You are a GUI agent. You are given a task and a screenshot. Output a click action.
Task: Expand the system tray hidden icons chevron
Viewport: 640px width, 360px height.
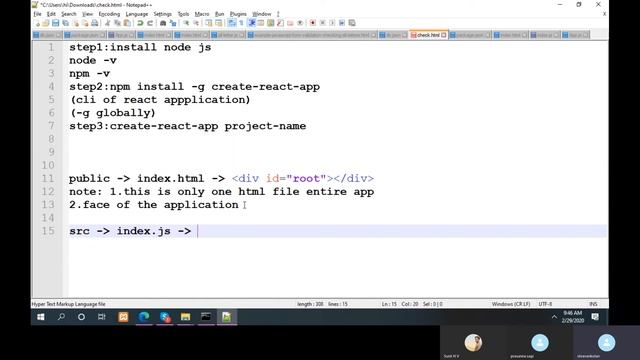click(554, 317)
